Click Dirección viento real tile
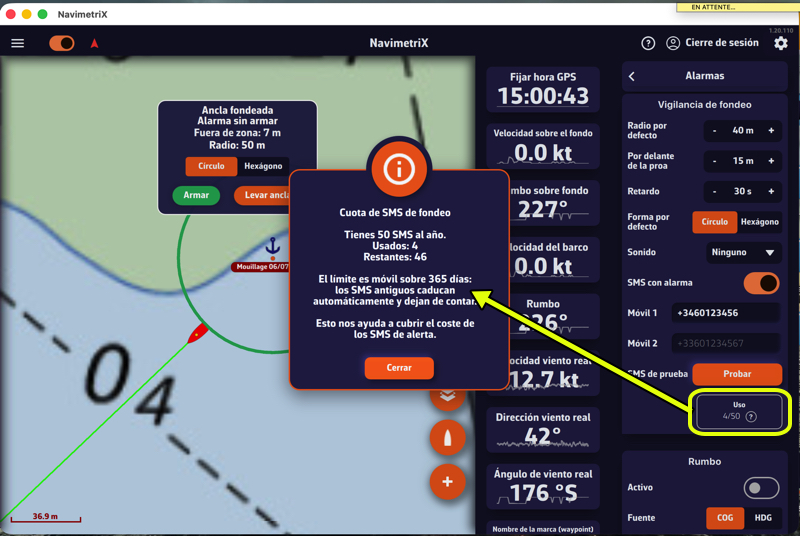This screenshot has width=800, height=536. point(543,430)
